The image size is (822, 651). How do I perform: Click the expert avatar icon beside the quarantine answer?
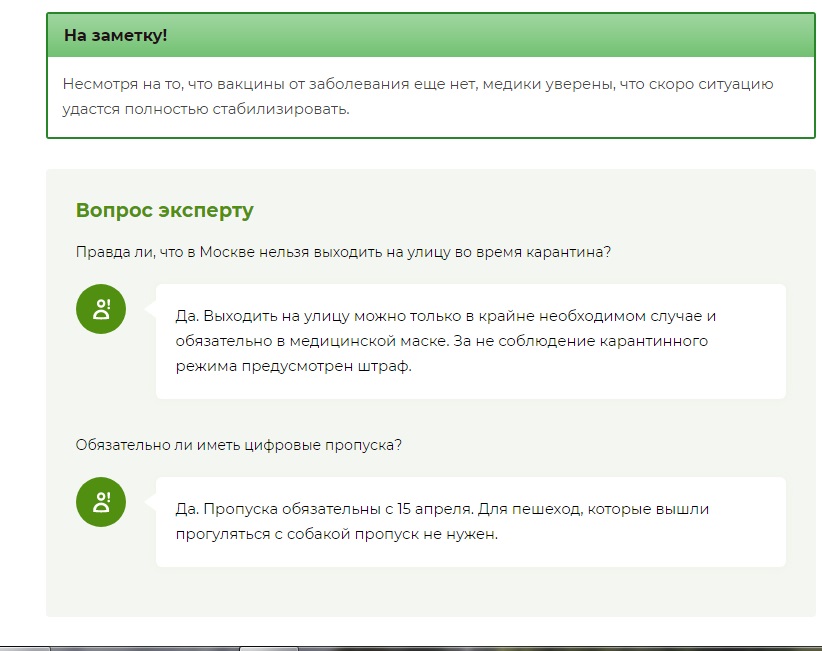point(101,309)
